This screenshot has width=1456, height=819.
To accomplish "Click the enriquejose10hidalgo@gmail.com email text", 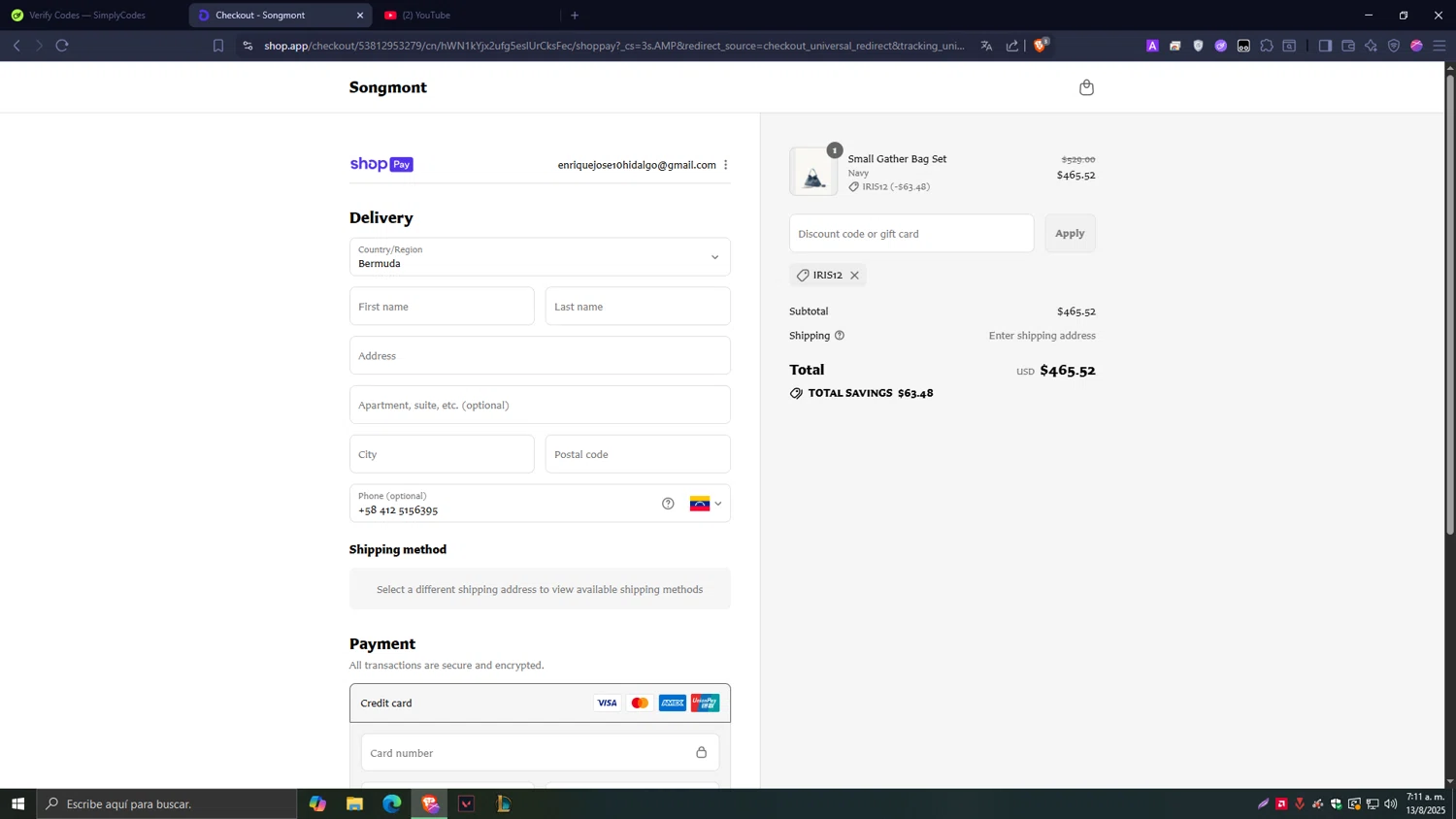I will pyautogui.click(x=637, y=165).
